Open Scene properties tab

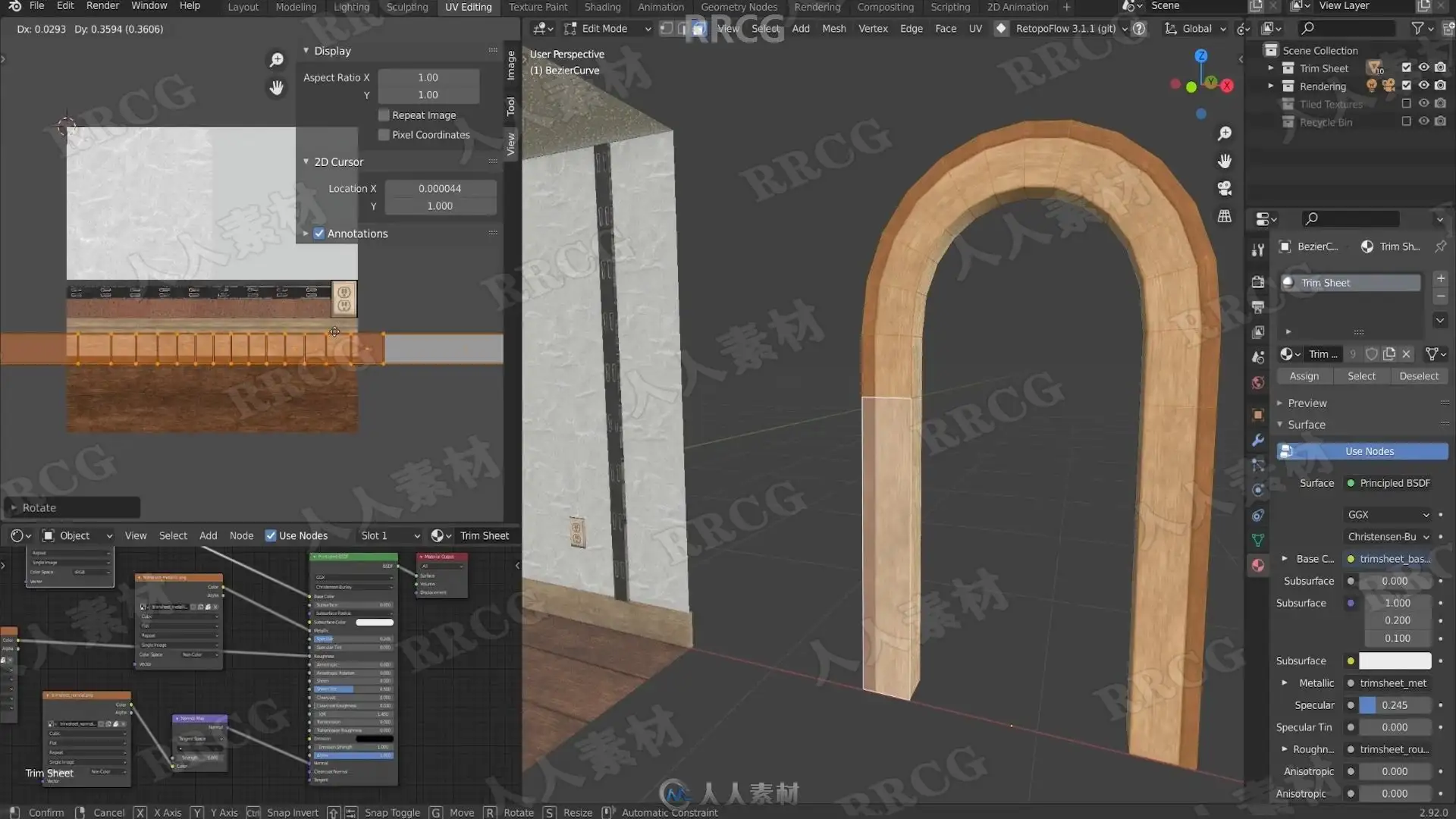coord(1258,357)
